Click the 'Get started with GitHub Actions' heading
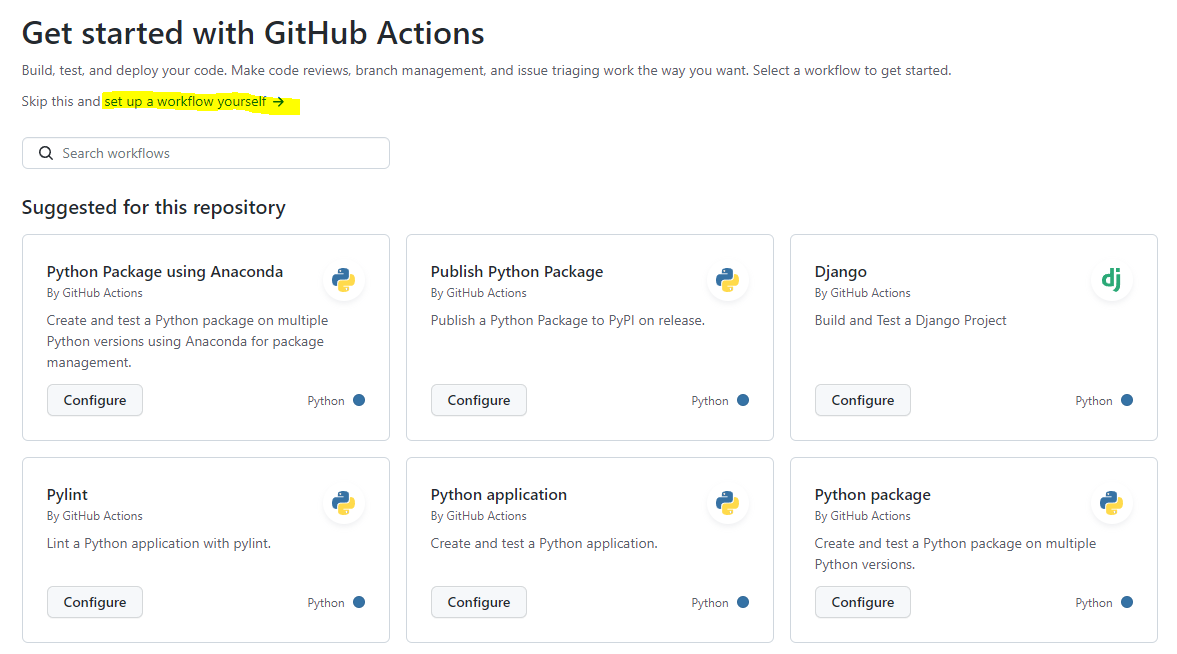This screenshot has width=1177, height=654. (x=253, y=33)
